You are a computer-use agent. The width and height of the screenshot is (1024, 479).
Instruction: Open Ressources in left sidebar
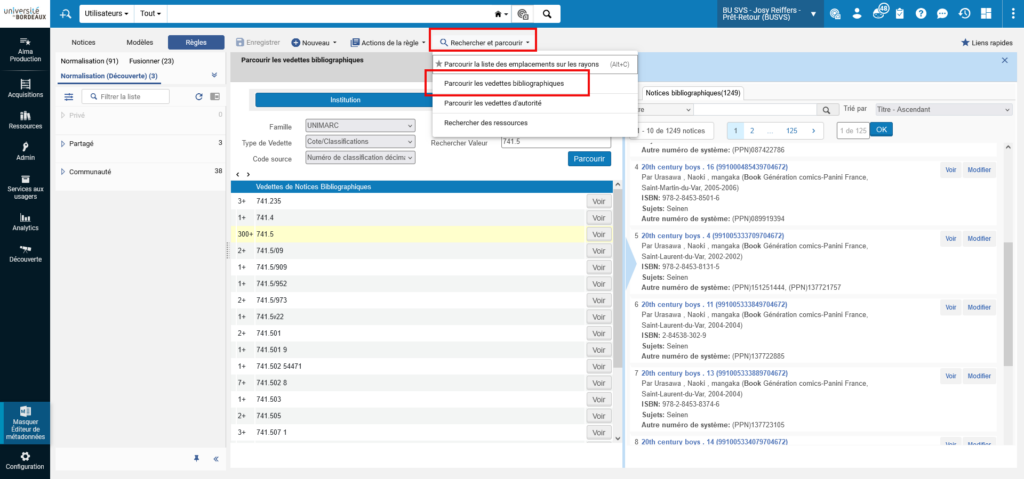tap(25, 120)
